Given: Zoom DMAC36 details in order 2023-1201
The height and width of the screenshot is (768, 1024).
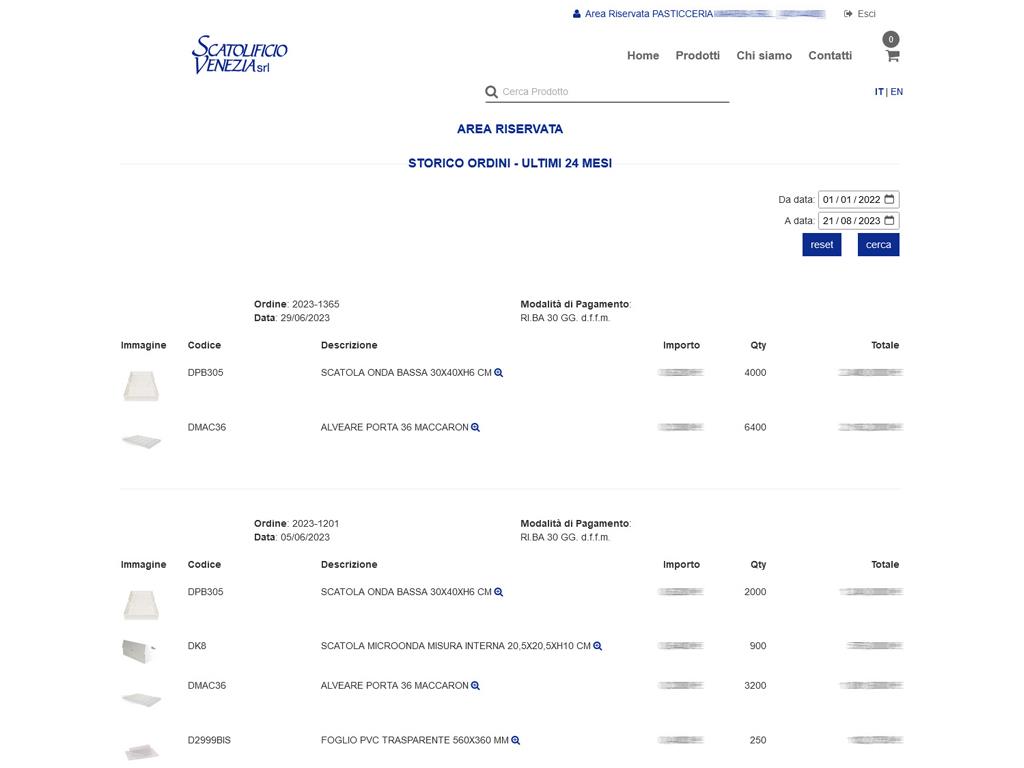Looking at the screenshot, I should click(475, 686).
